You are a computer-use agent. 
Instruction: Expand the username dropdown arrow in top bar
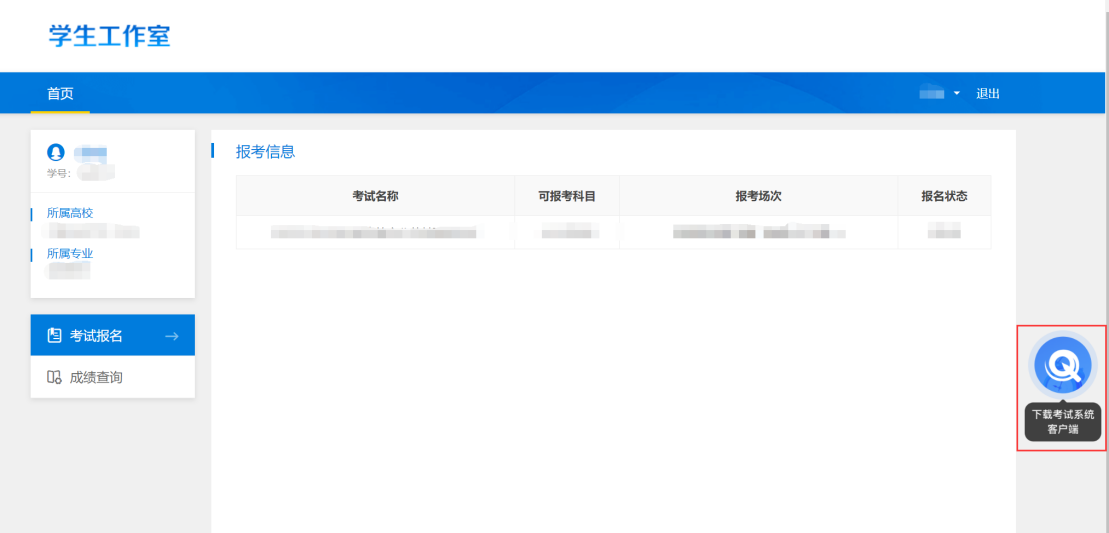[x=956, y=93]
